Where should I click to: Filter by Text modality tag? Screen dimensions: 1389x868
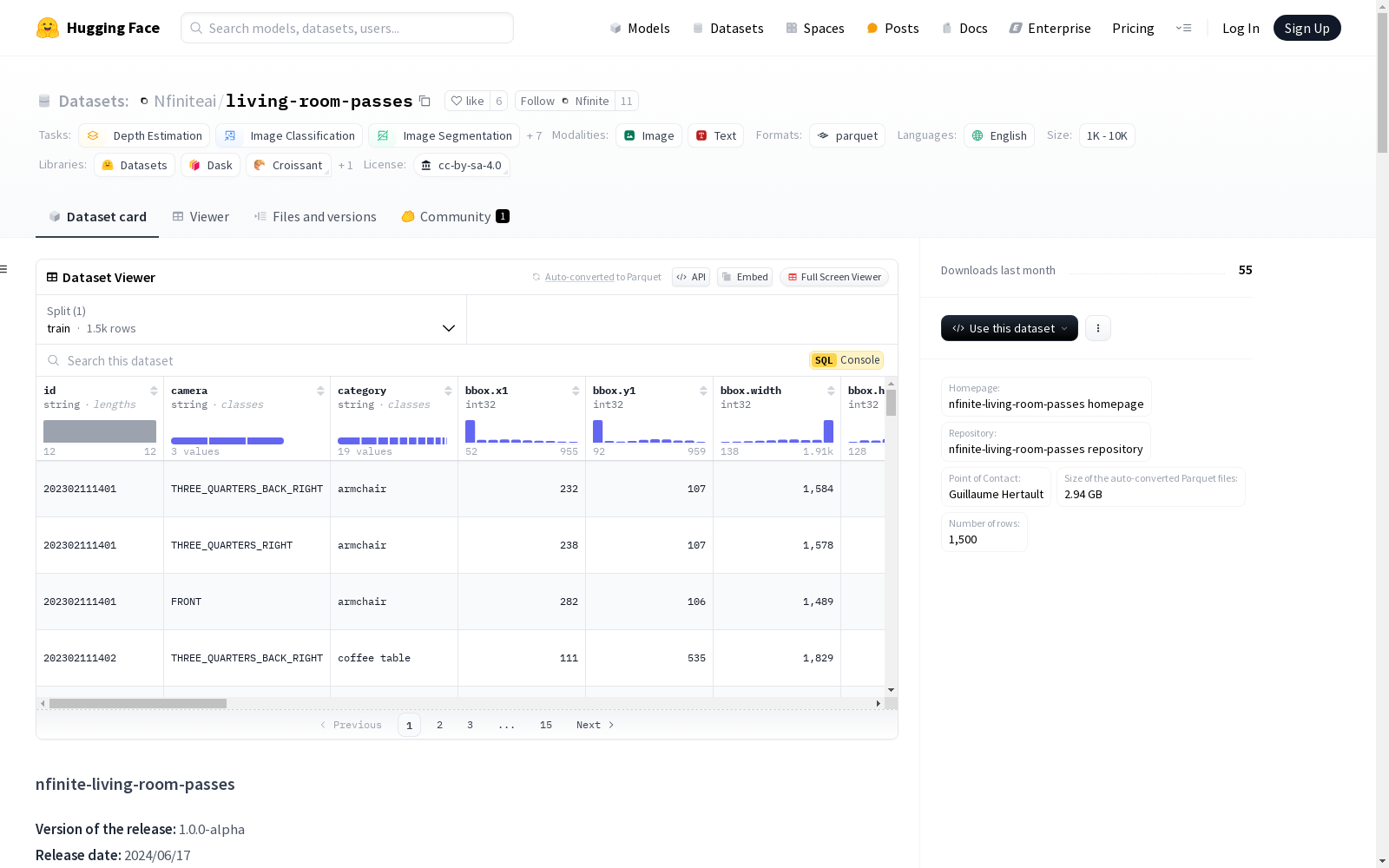(715, 135)
